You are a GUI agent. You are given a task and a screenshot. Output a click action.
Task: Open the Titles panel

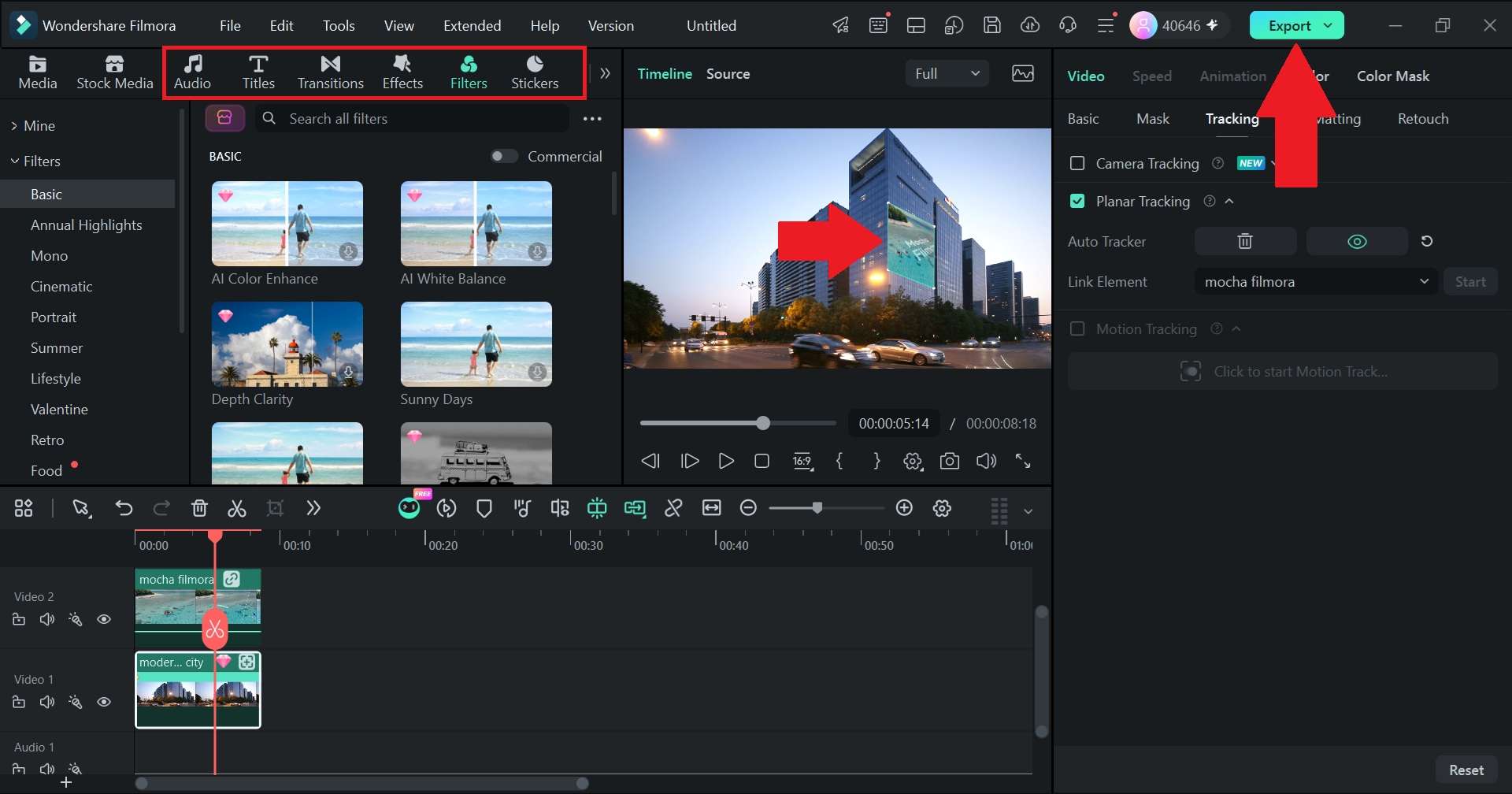[x=258, y=72]
